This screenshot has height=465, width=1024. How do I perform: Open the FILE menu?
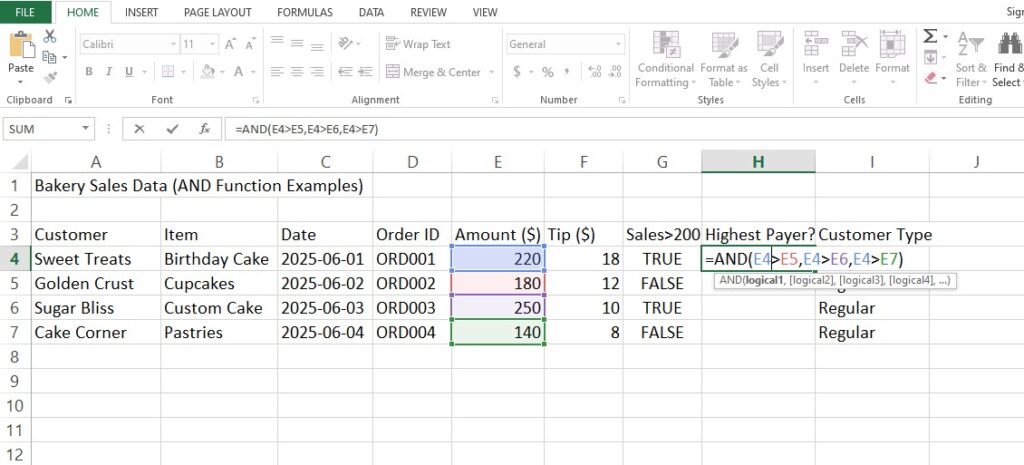pyautogui.click(x=26, y=12)
